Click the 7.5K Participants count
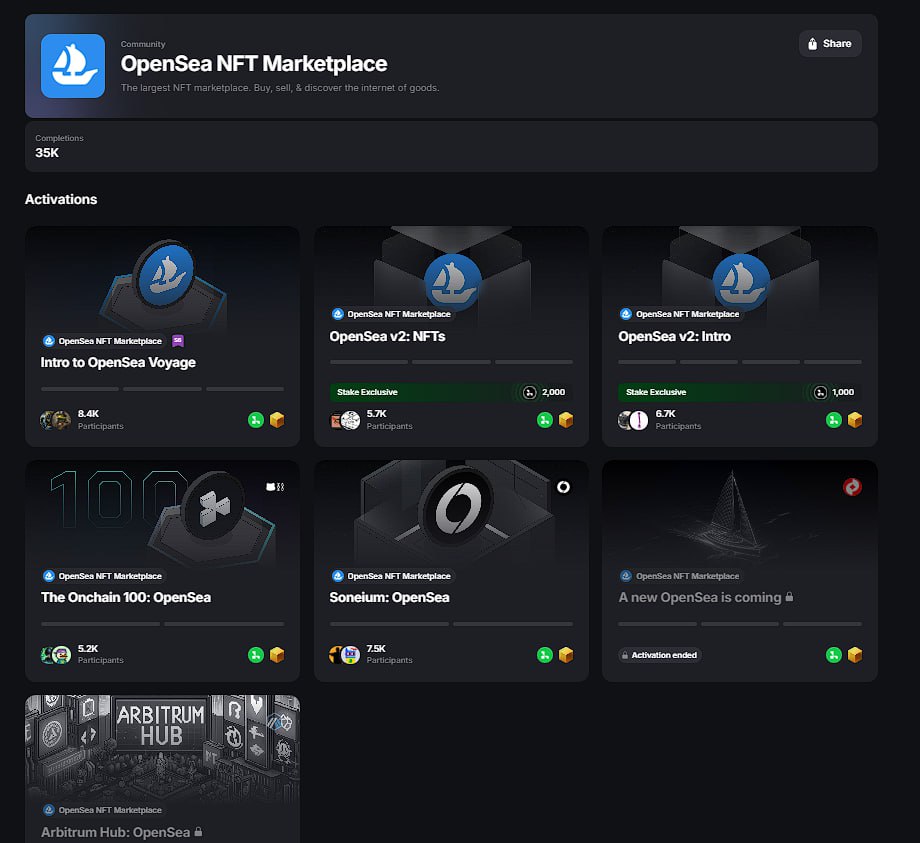Viewport: 920px width, 843px height. pos(389,654)
